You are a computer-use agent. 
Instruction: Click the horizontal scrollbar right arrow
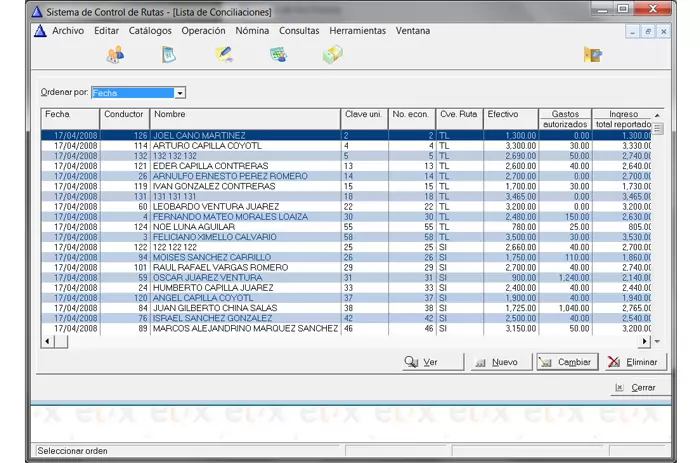point(643,342)
